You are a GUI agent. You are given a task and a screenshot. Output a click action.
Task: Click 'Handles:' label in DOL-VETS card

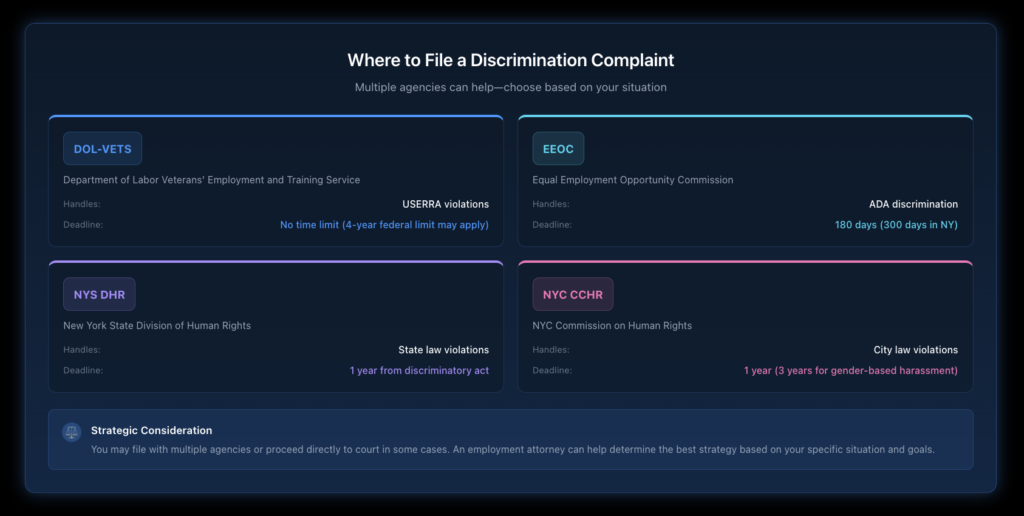coord(82,204)
